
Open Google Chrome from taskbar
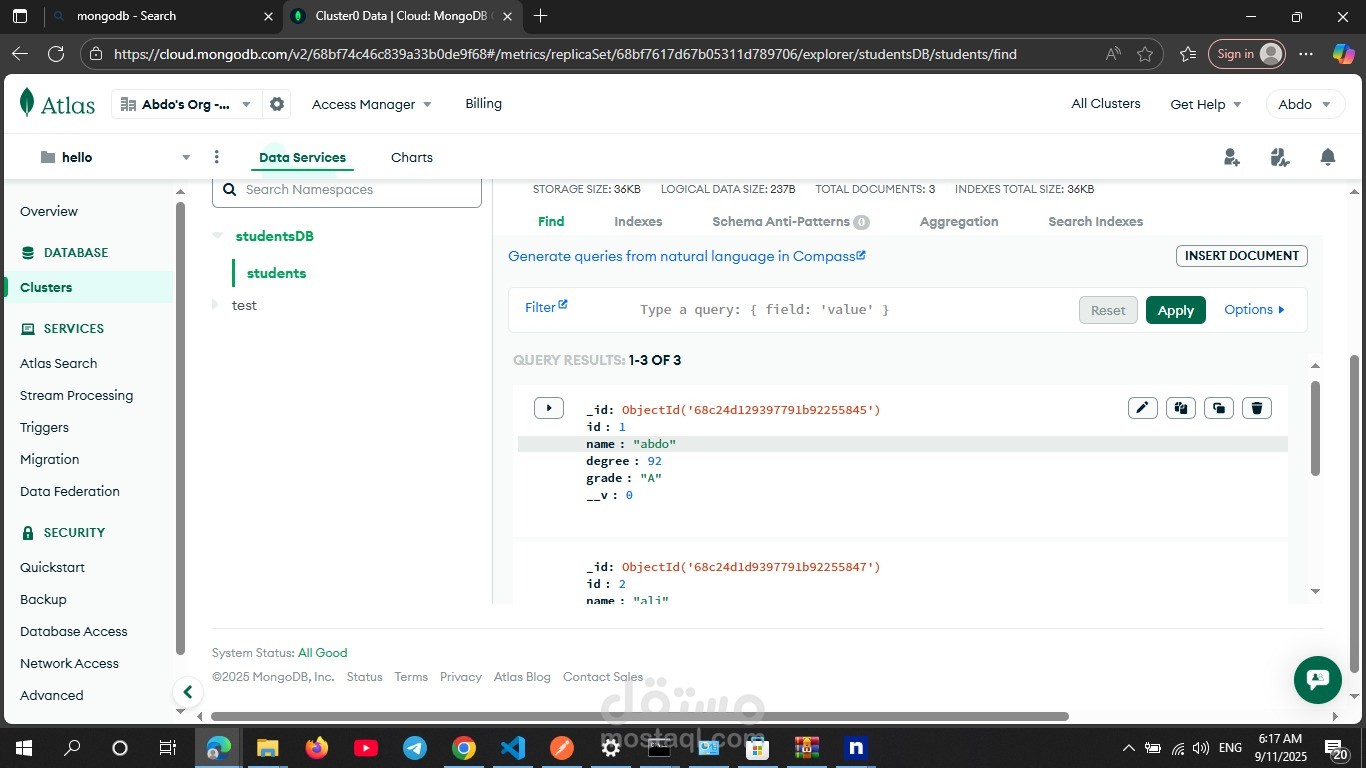point(463,748)
